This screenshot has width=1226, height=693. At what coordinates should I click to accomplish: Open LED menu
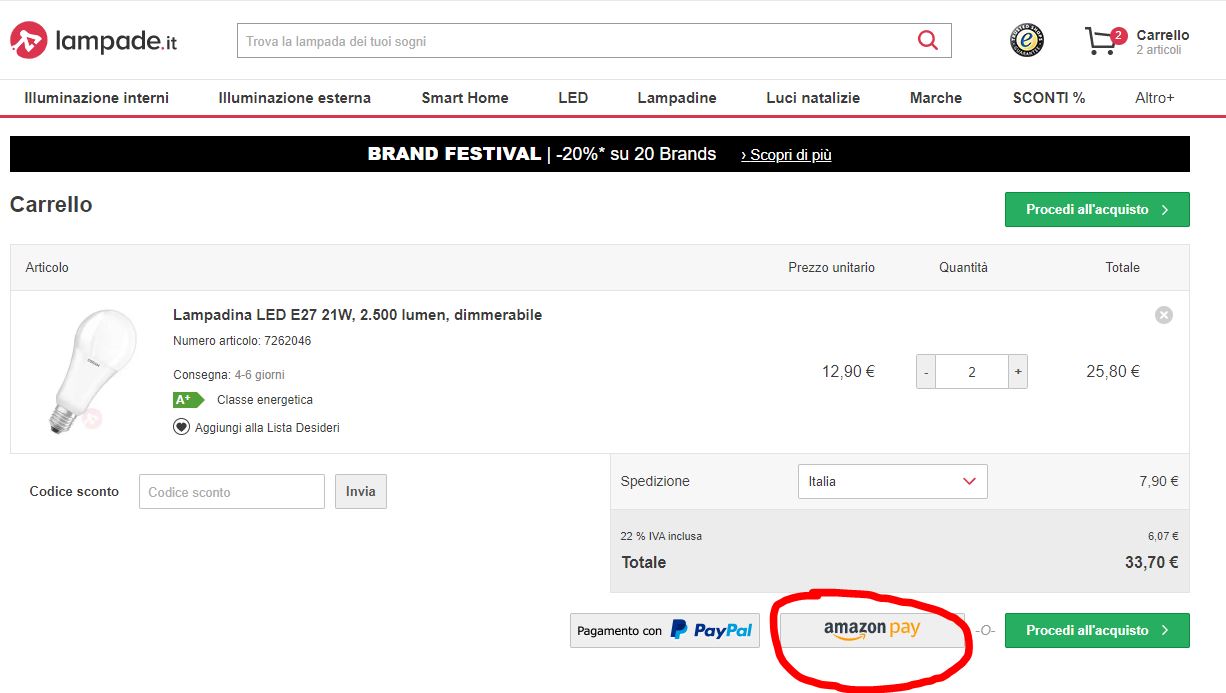coord(573,98)
